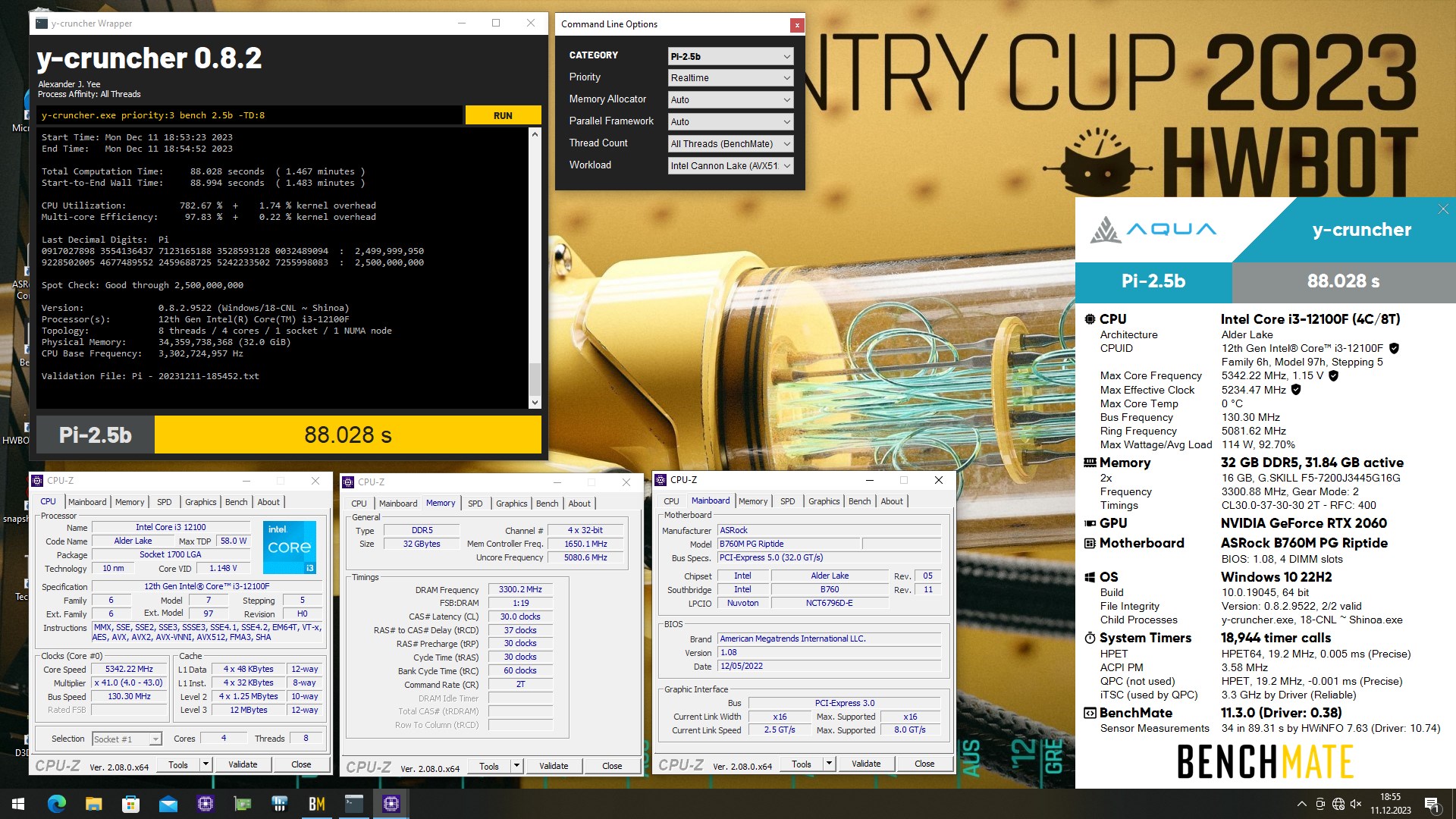Click the Core Speed value 5342.22 MHz in CPU-Z

point(129,670)
